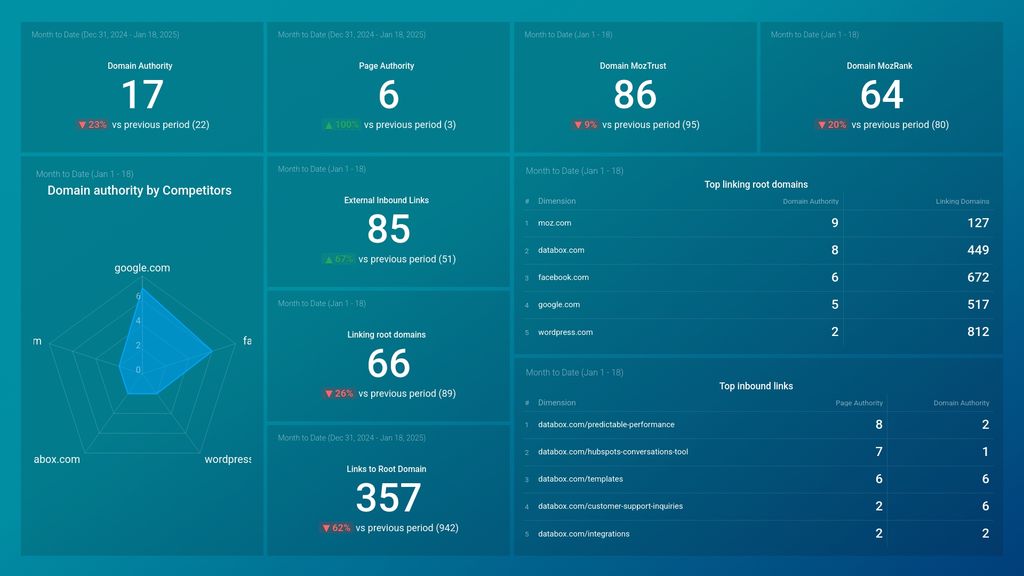Click the green 100% increase indicator
Image resolution: width=1024 pixels, height=576 pixels.
342,125
